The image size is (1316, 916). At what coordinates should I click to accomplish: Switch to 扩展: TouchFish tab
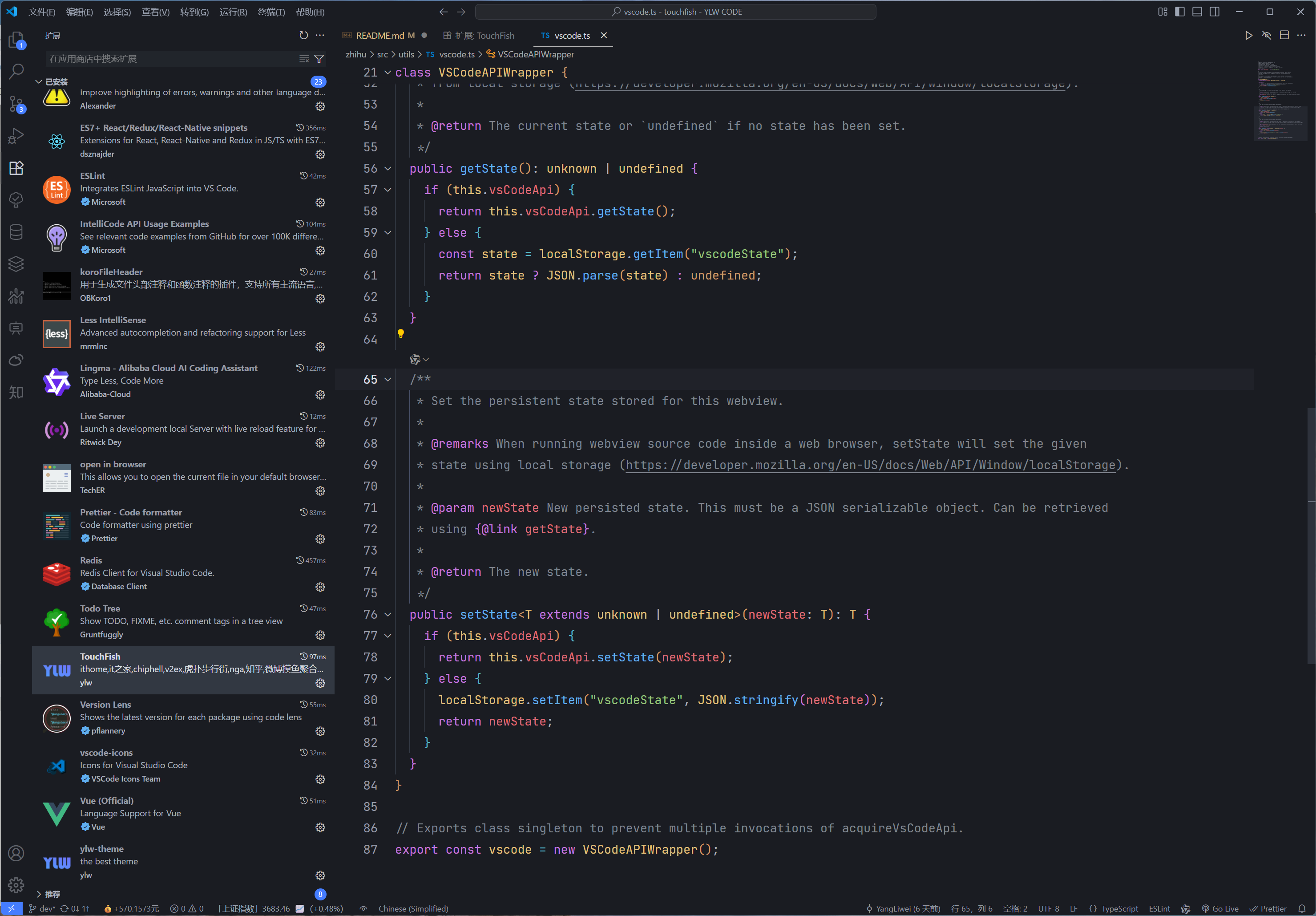click(x=479, y=35)
